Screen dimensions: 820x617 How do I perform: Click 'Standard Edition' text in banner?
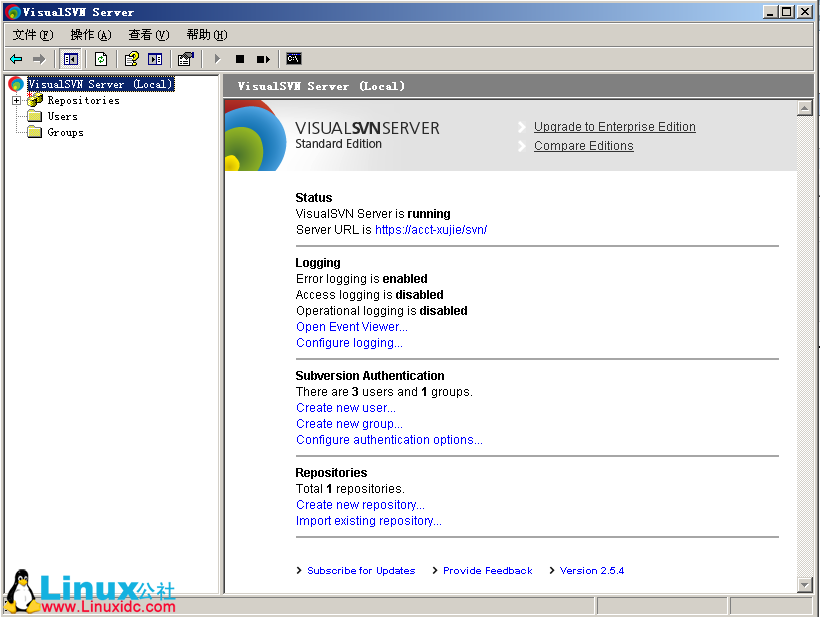(x=338, y=144)
